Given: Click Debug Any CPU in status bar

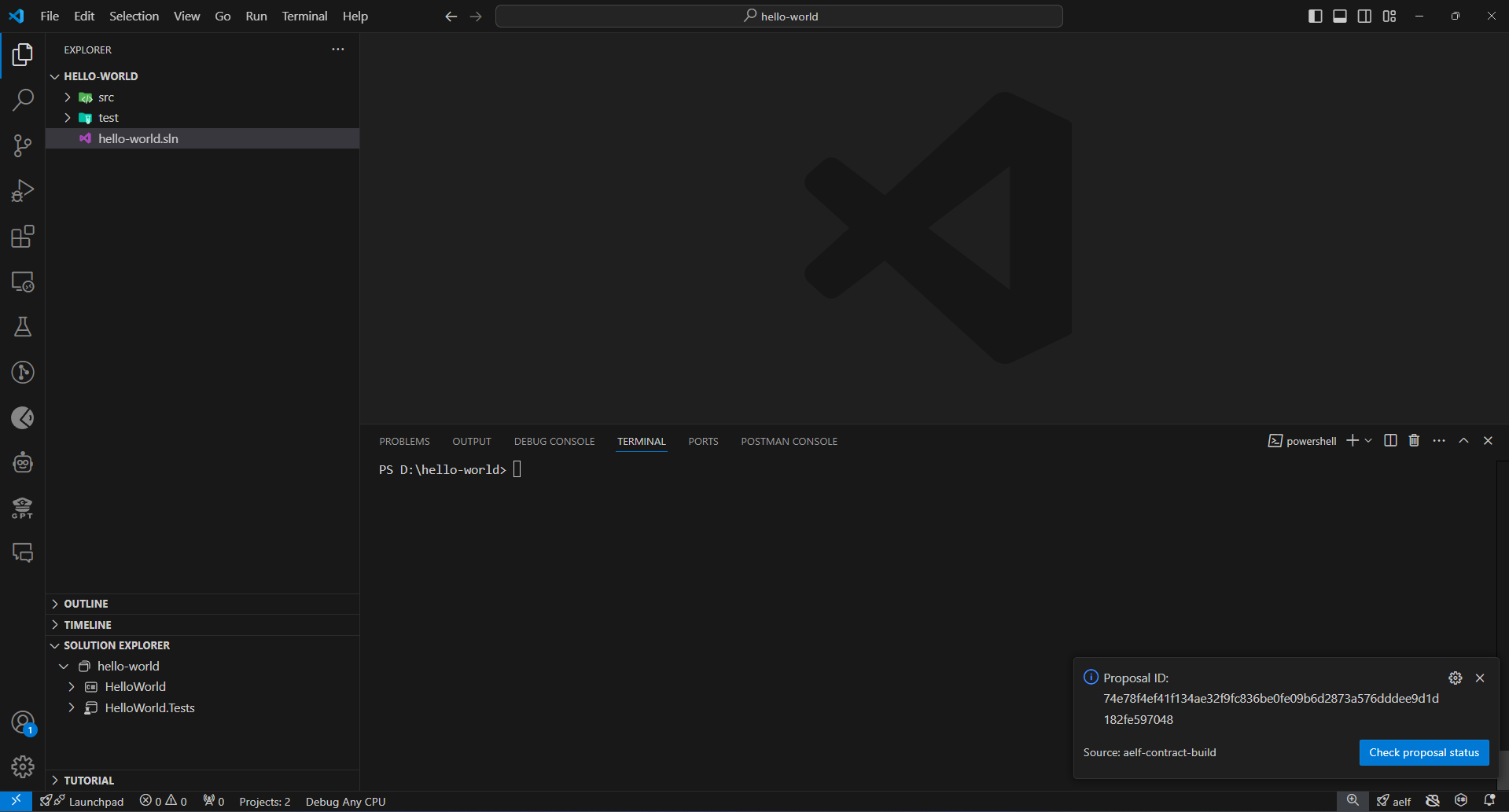Looking at the screenshot, I should pos(345,801).
